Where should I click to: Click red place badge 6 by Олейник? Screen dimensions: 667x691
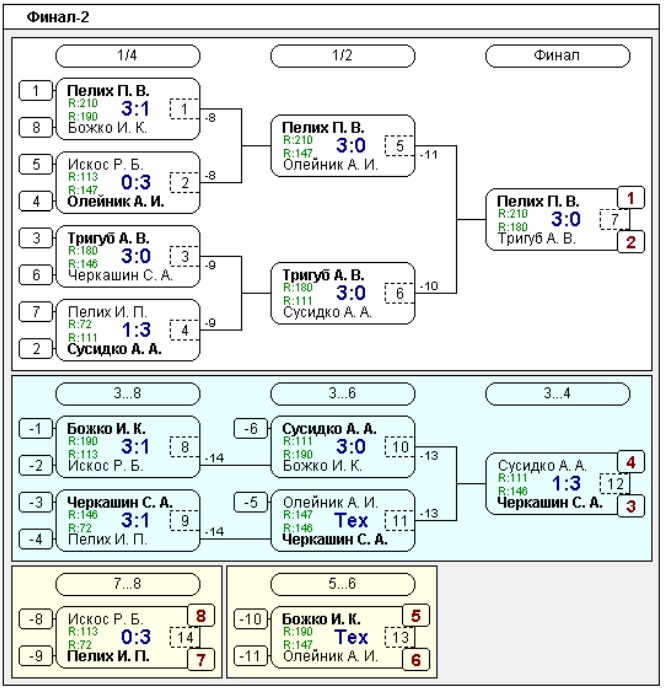tap(415, 660)
